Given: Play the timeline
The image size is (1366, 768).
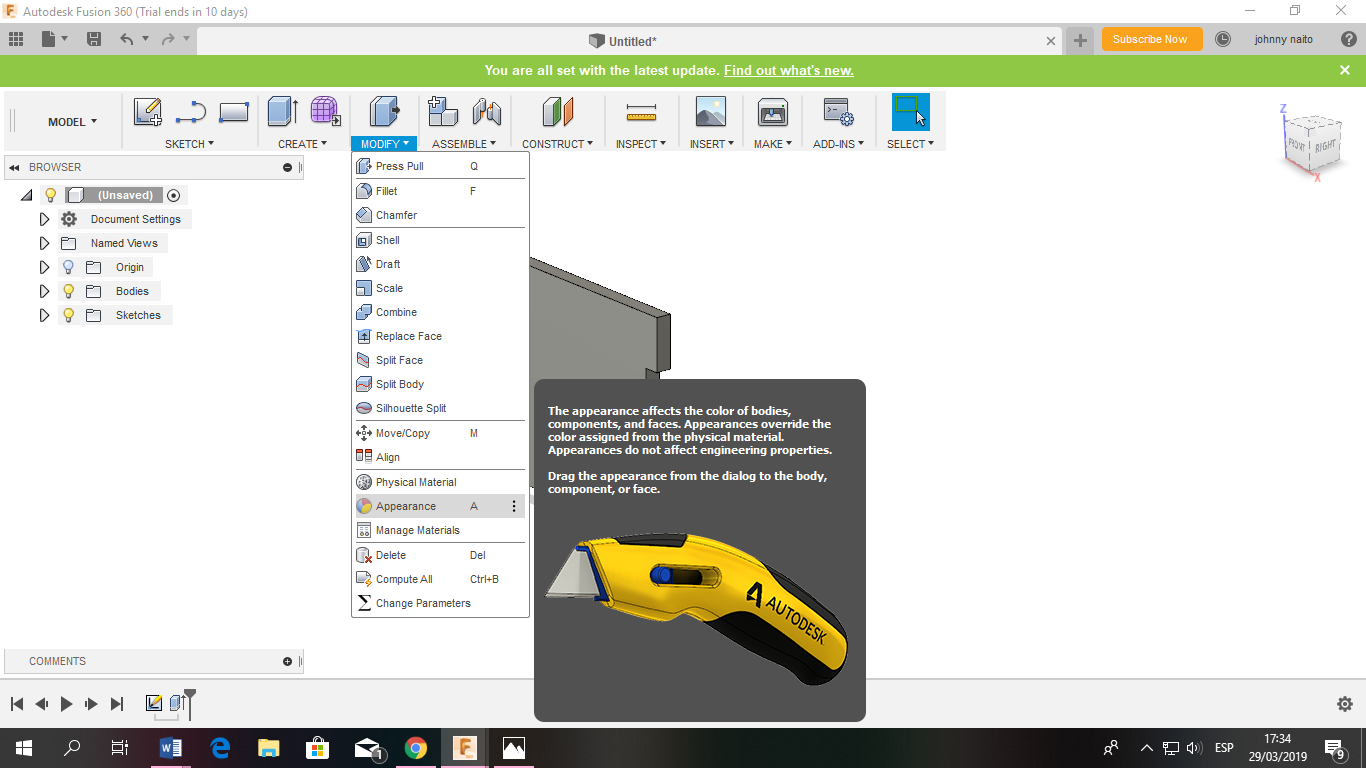Looking at the screenshot, I should click(67, 704).
